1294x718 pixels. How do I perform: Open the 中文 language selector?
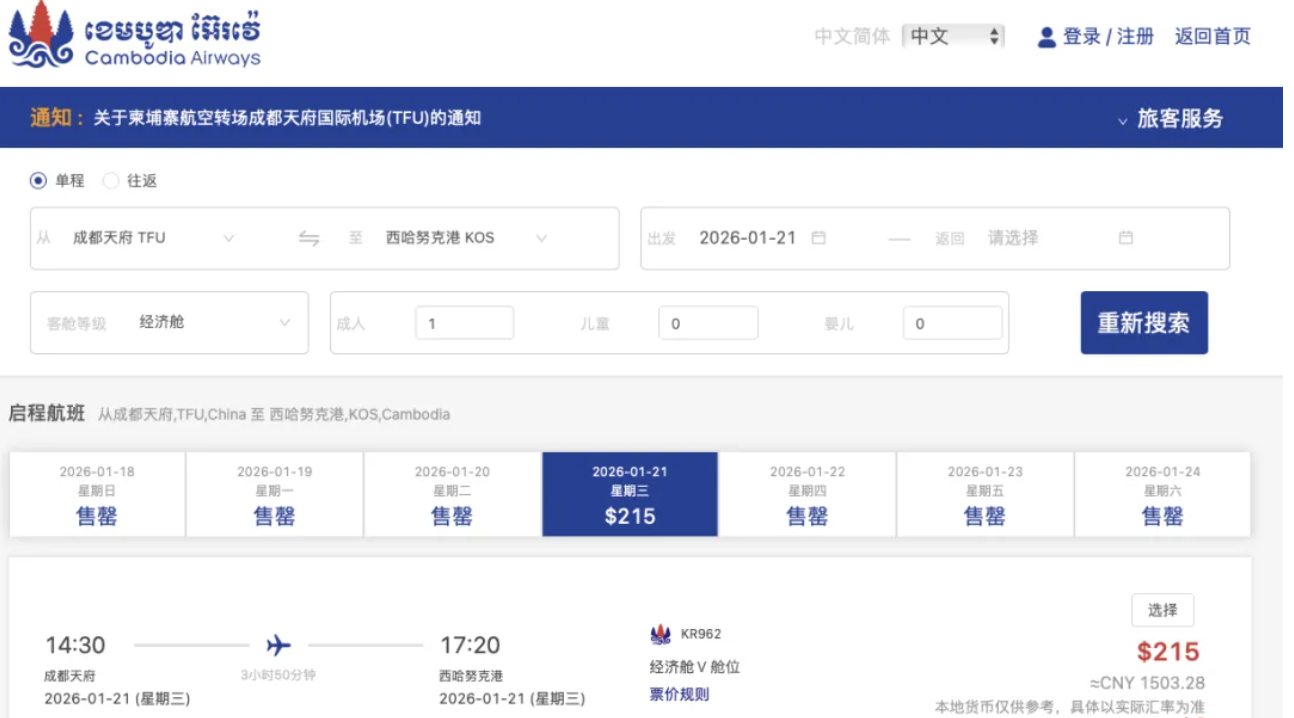[x=952, y=37]
